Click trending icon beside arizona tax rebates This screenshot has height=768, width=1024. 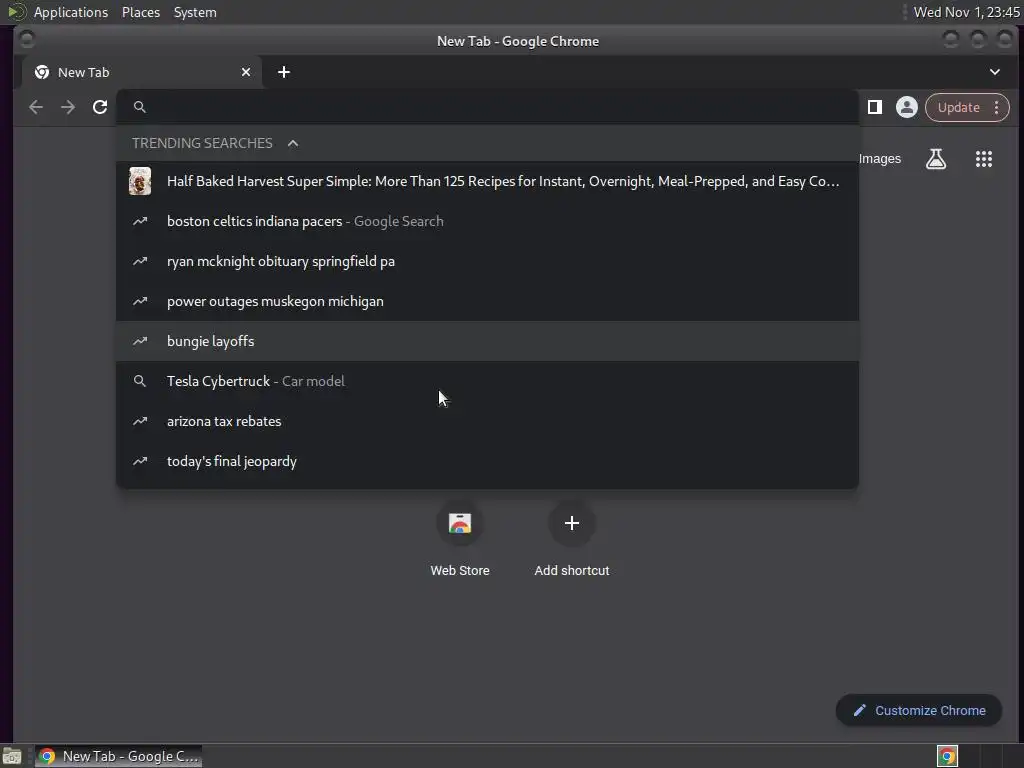pyautogui.click(x=140, y=421)
